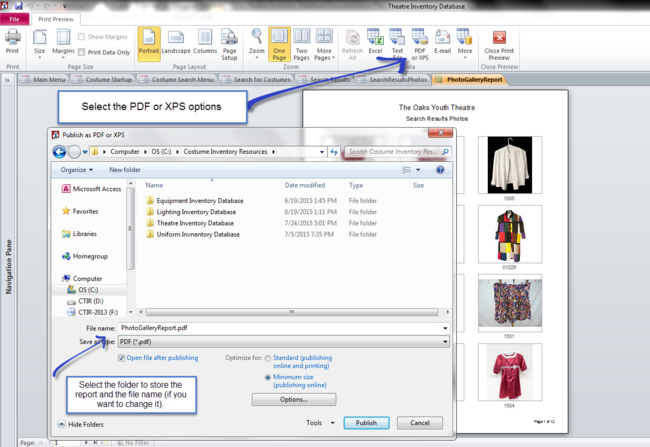Open the Theatre Inventory Database folder
650x447 pixels.
pyautogui.click(x=196, y=222)
